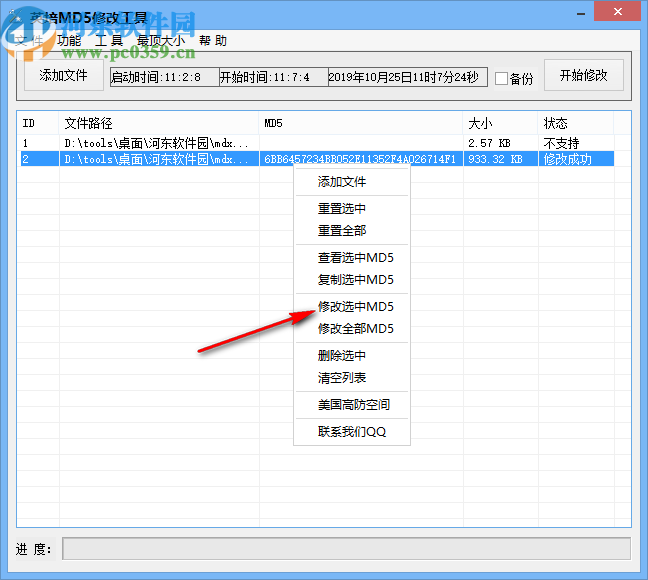This screenshot has height=580, width=648.
Task: Click the 开始时间 status field
Action: (x=274, y=77)
